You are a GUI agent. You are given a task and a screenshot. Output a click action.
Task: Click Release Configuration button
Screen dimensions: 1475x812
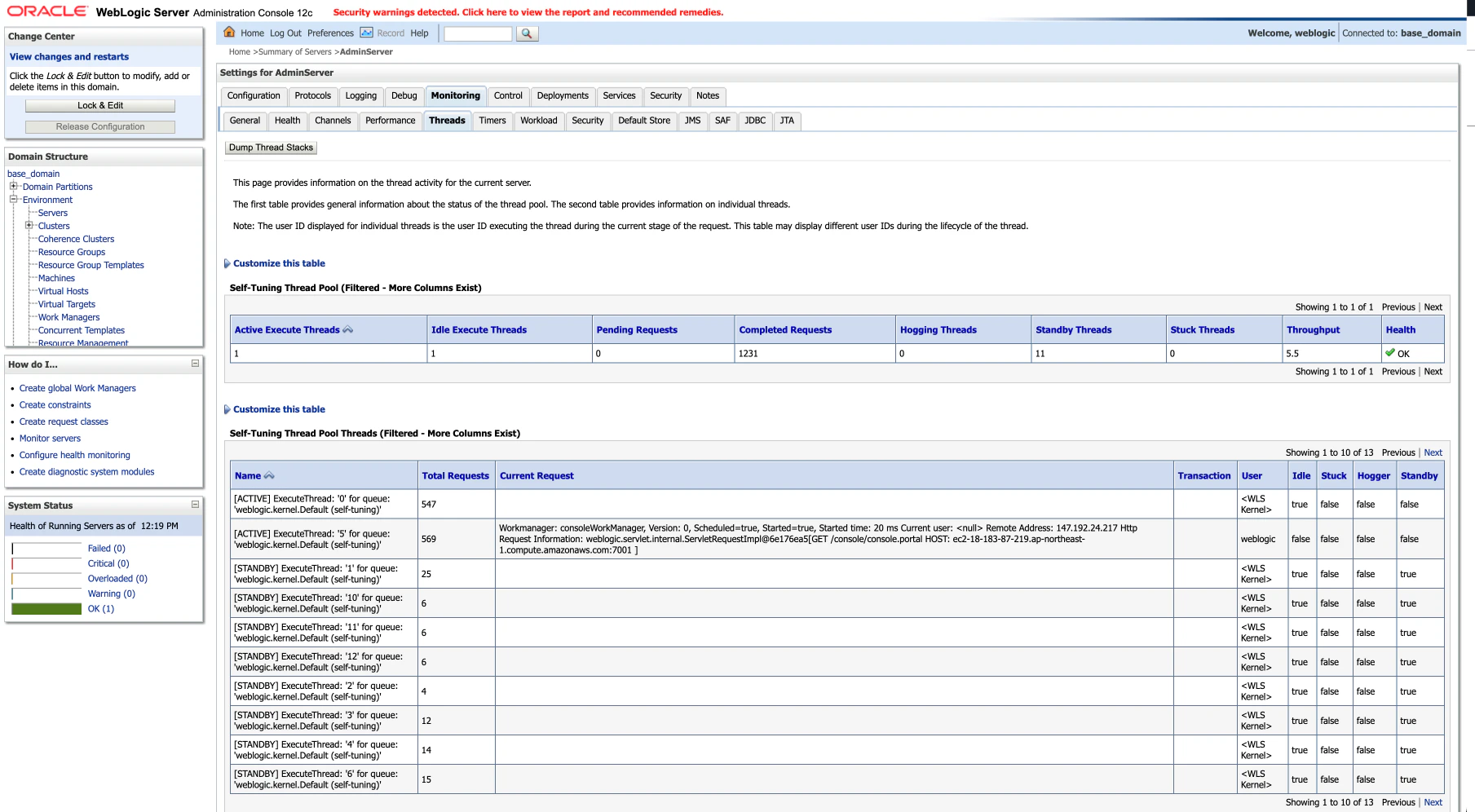(x=100, y=126)
